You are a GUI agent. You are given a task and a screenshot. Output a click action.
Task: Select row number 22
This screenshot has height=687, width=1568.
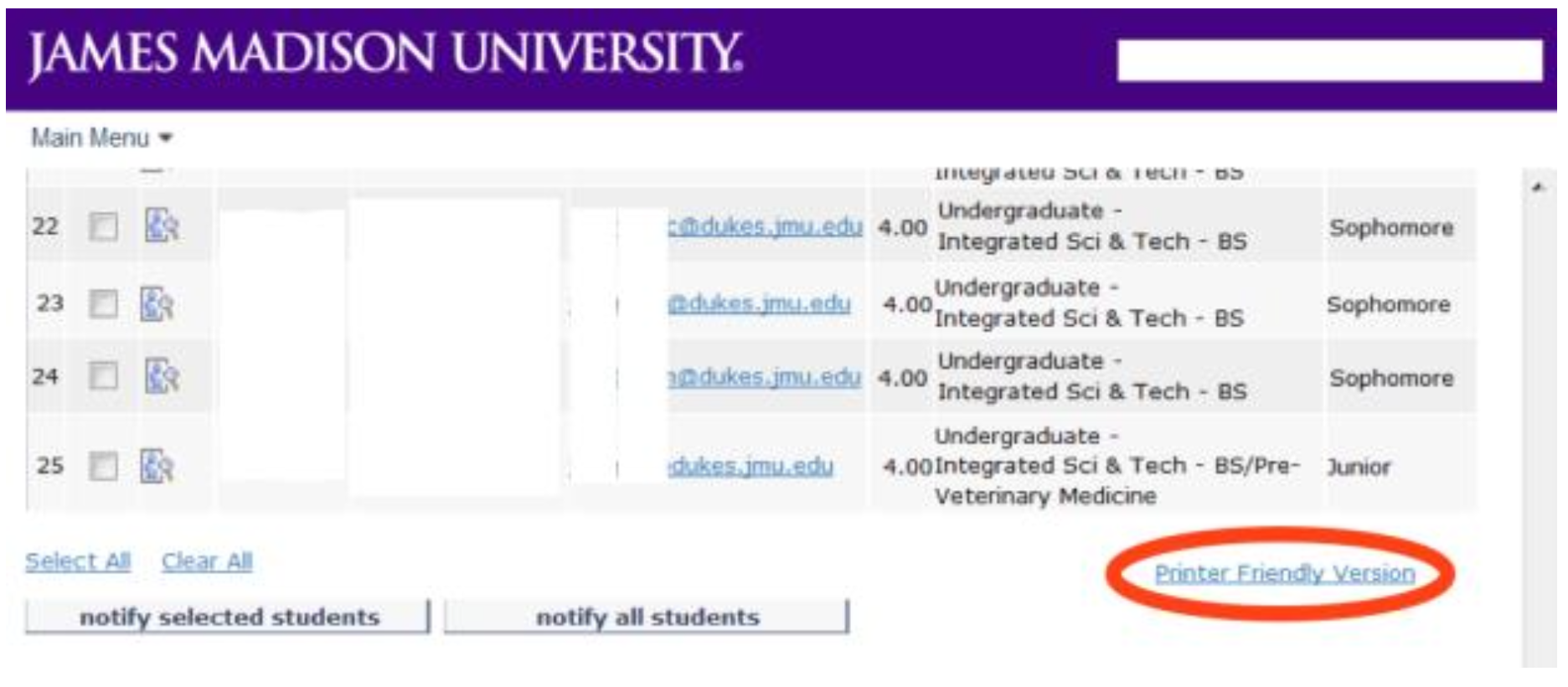tap(45, 226)
